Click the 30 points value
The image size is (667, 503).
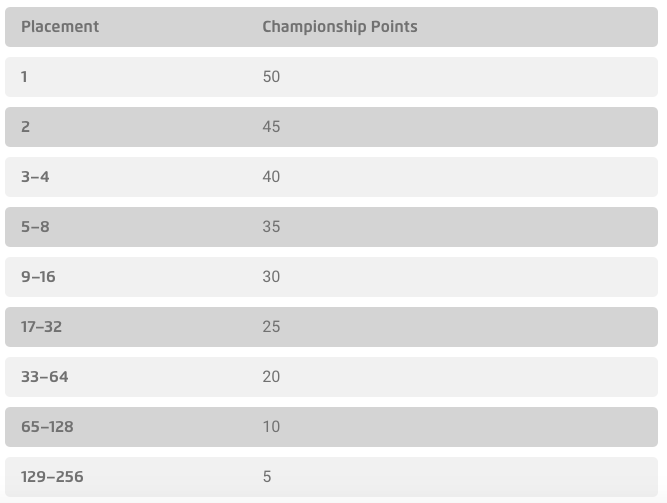click(x=271, y=277)
